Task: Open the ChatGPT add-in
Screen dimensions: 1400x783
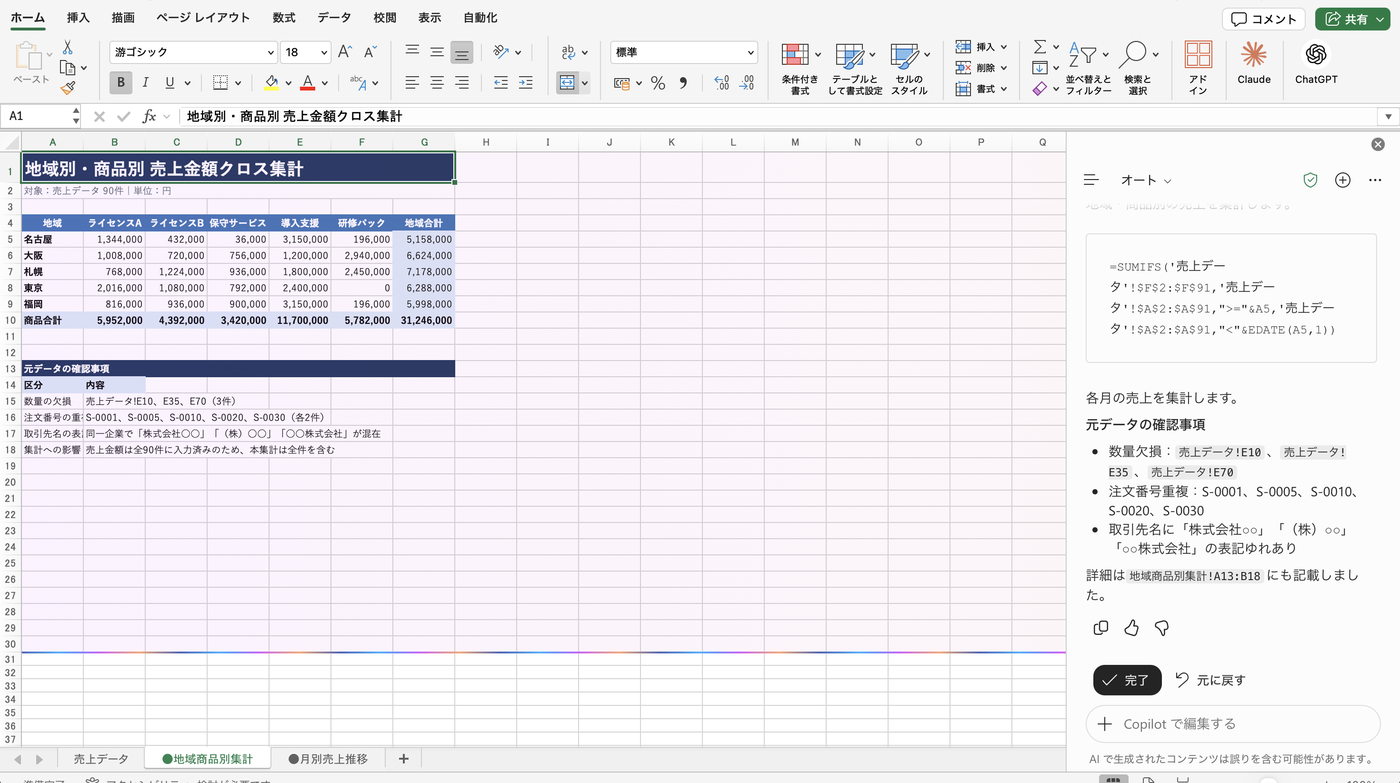Action: 1316,63
